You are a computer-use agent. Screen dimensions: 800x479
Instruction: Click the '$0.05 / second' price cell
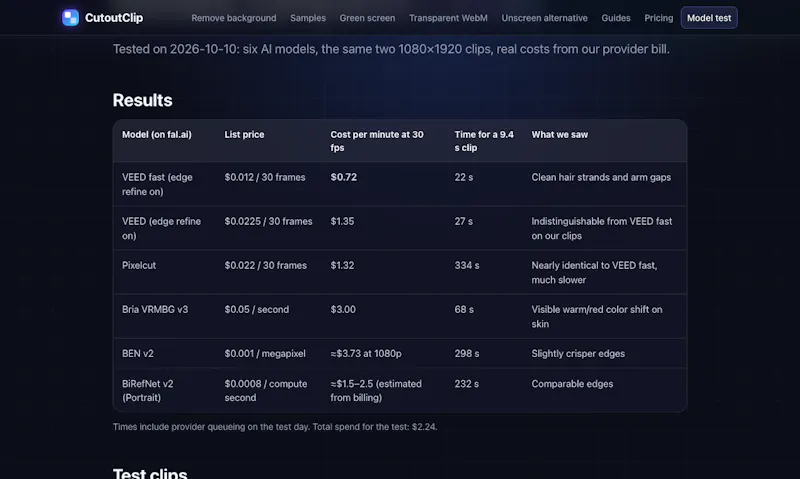click(x=257, y=310)
